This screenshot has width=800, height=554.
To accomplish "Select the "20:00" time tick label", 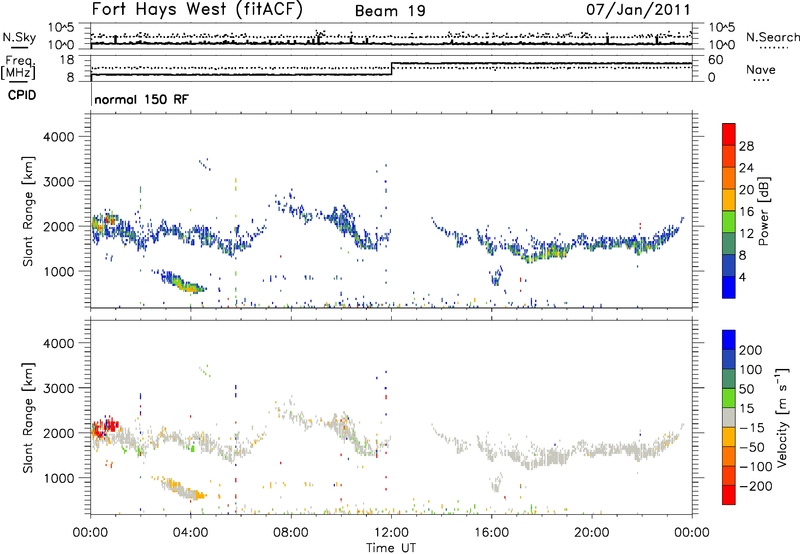I will point(592,533).
